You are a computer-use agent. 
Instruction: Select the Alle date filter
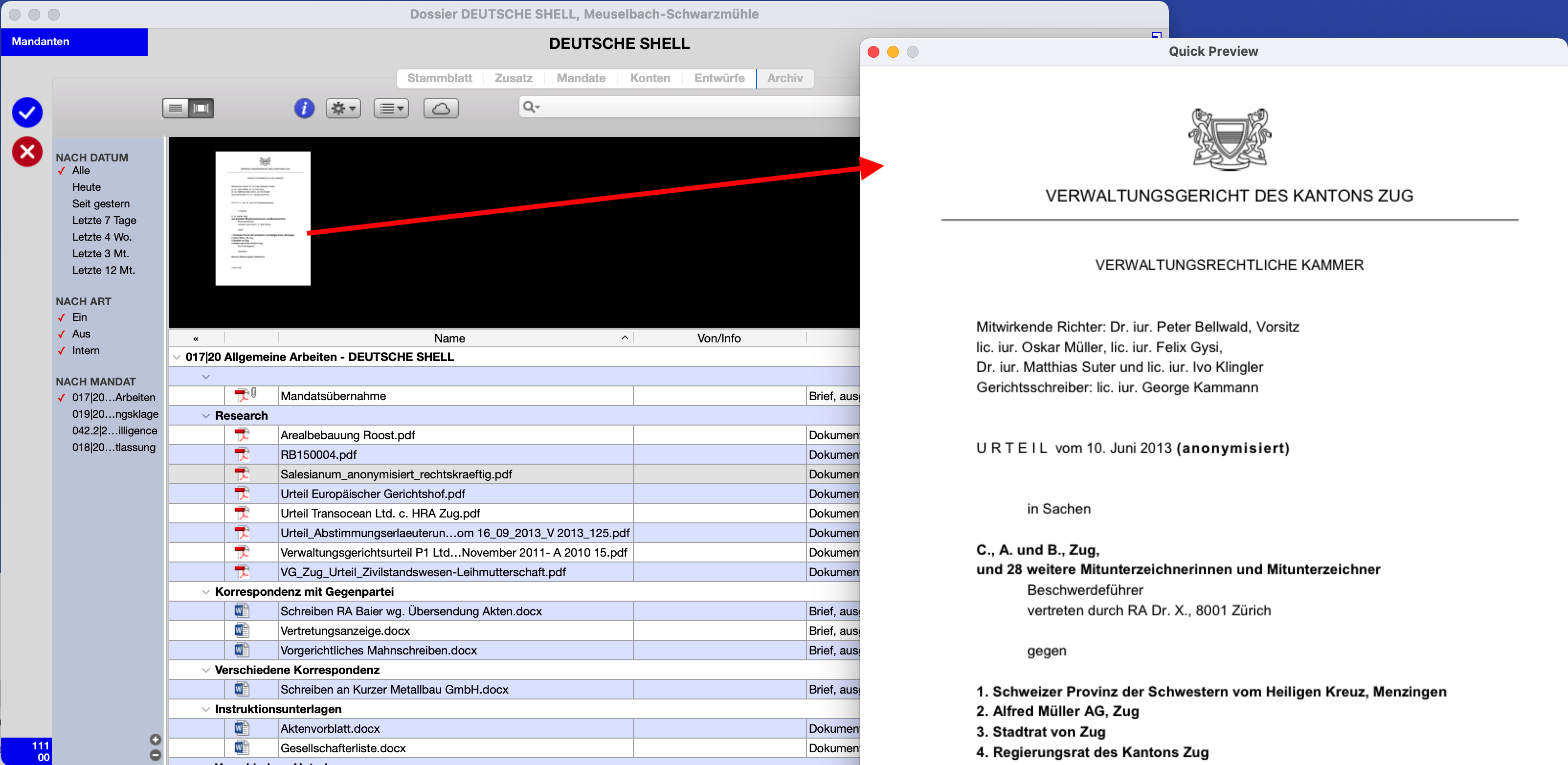81,170
